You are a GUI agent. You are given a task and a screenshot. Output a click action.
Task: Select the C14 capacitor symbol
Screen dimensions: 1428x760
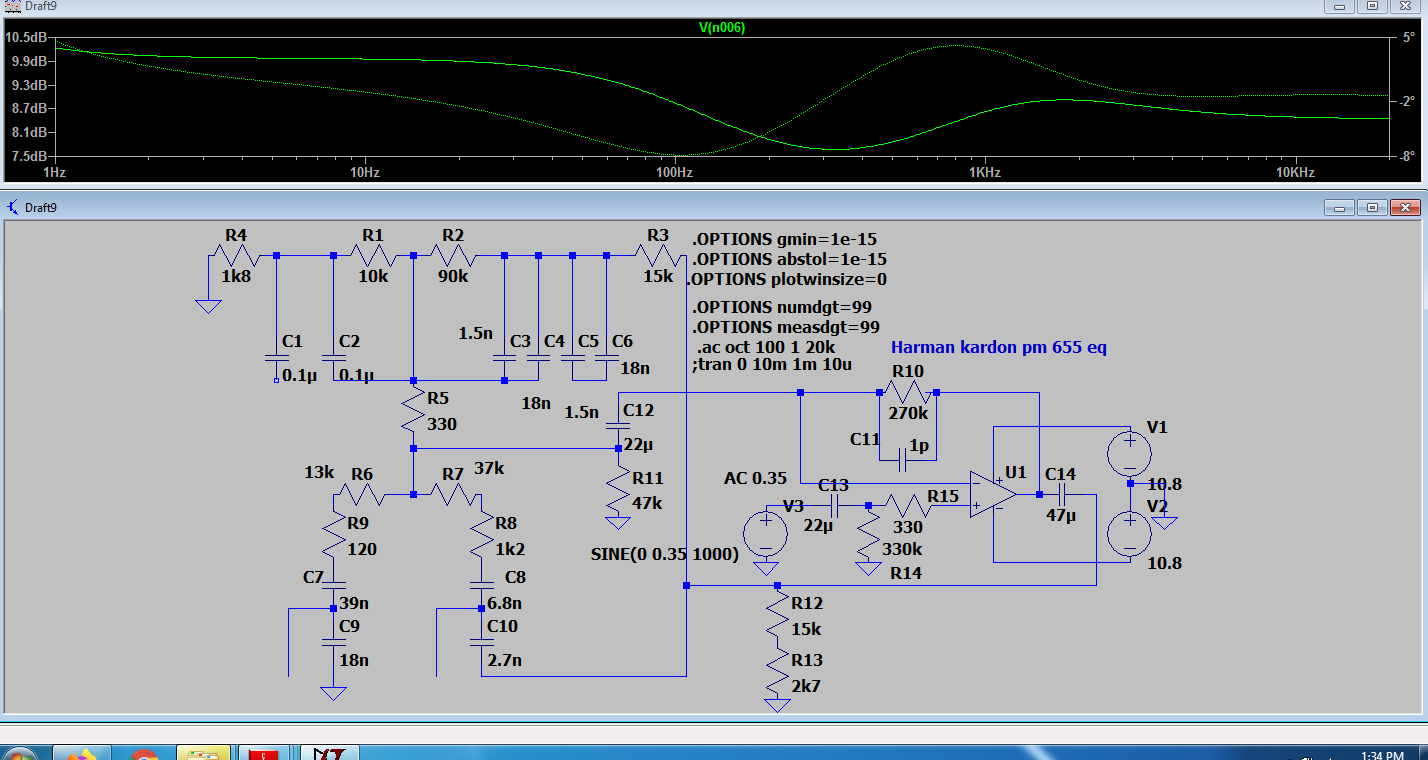click(x=1062, y=494)
